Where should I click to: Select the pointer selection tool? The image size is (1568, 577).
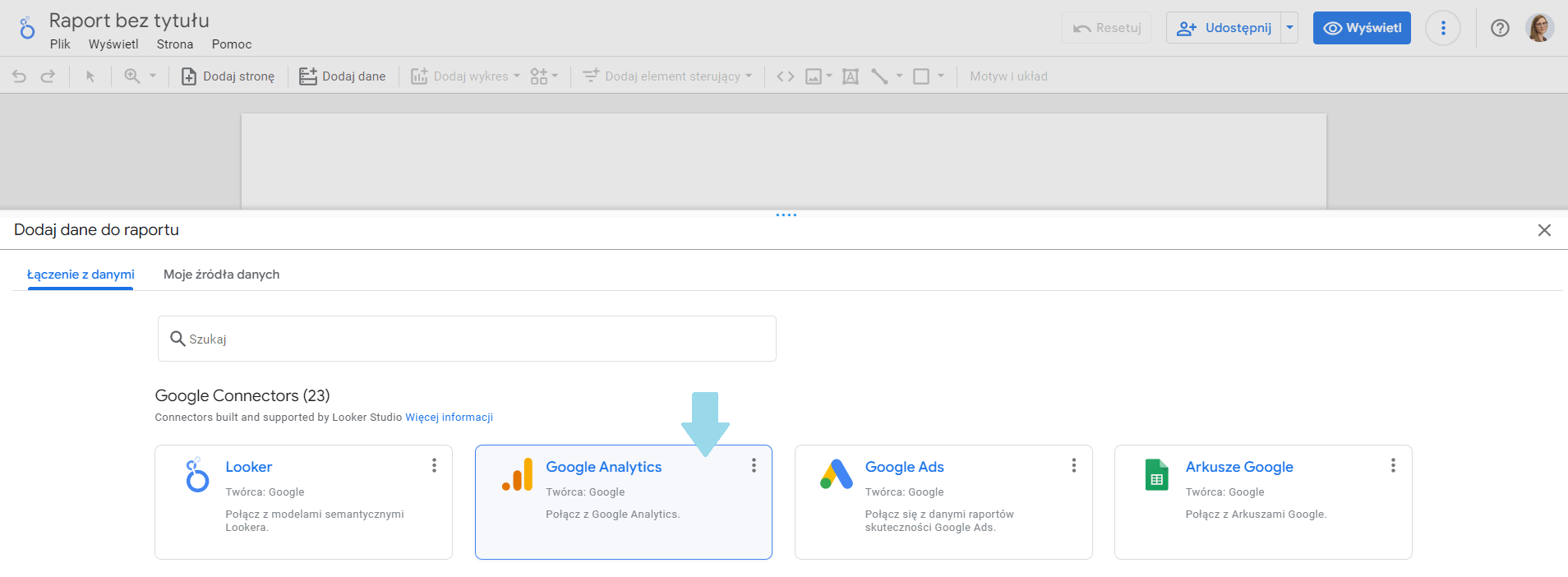click(90, 76)
